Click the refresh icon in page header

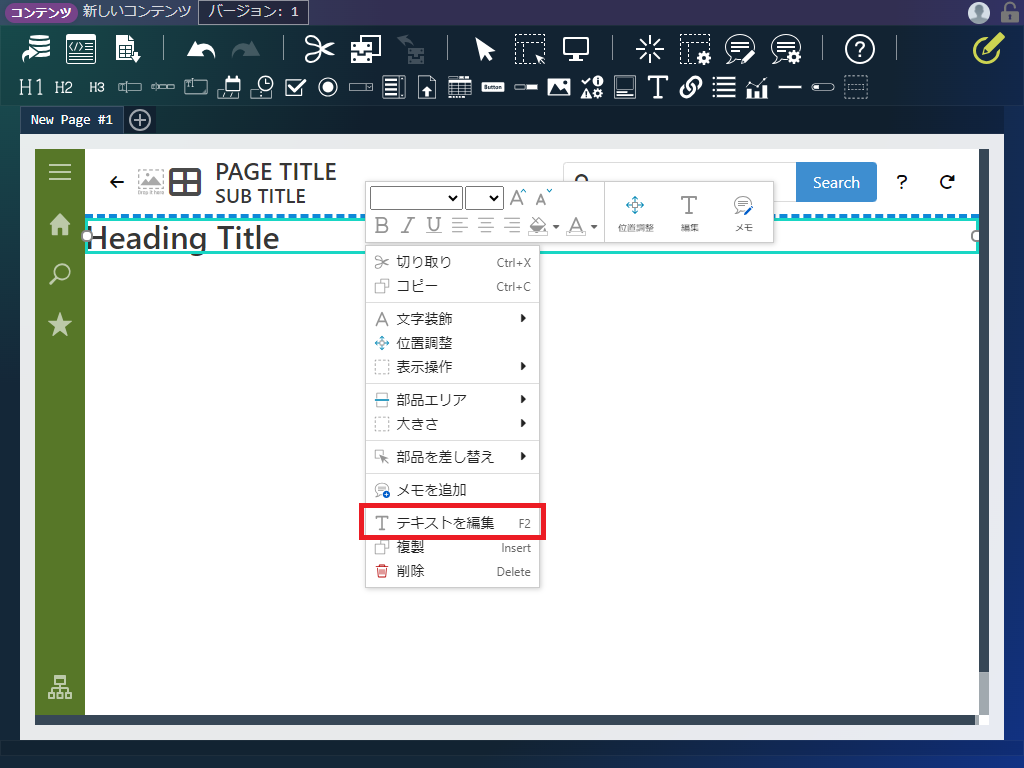tap(947, 182)
